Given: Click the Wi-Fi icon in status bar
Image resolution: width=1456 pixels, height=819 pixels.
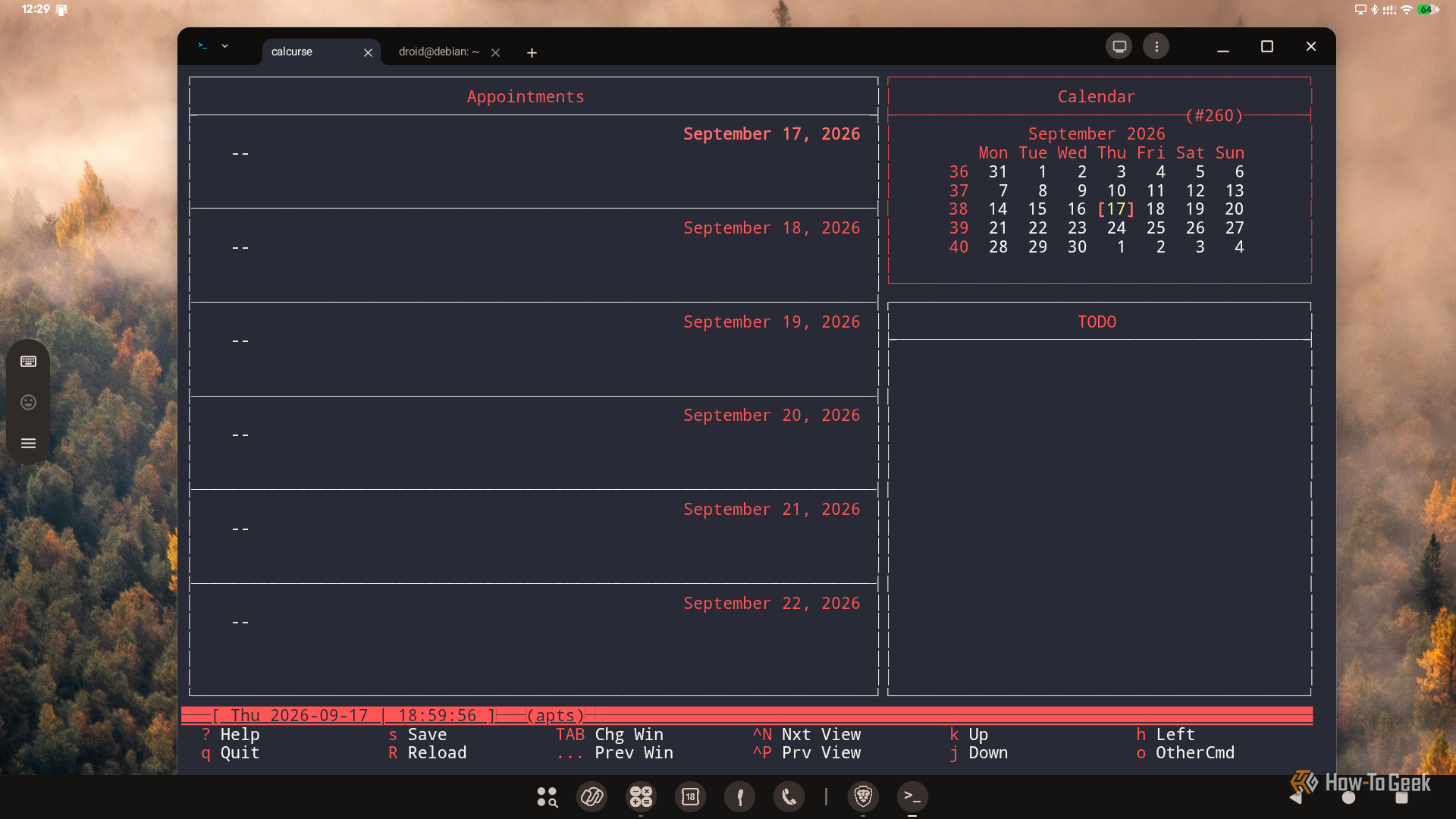Looking at the screenshot, I should [x=1407, y=10].
